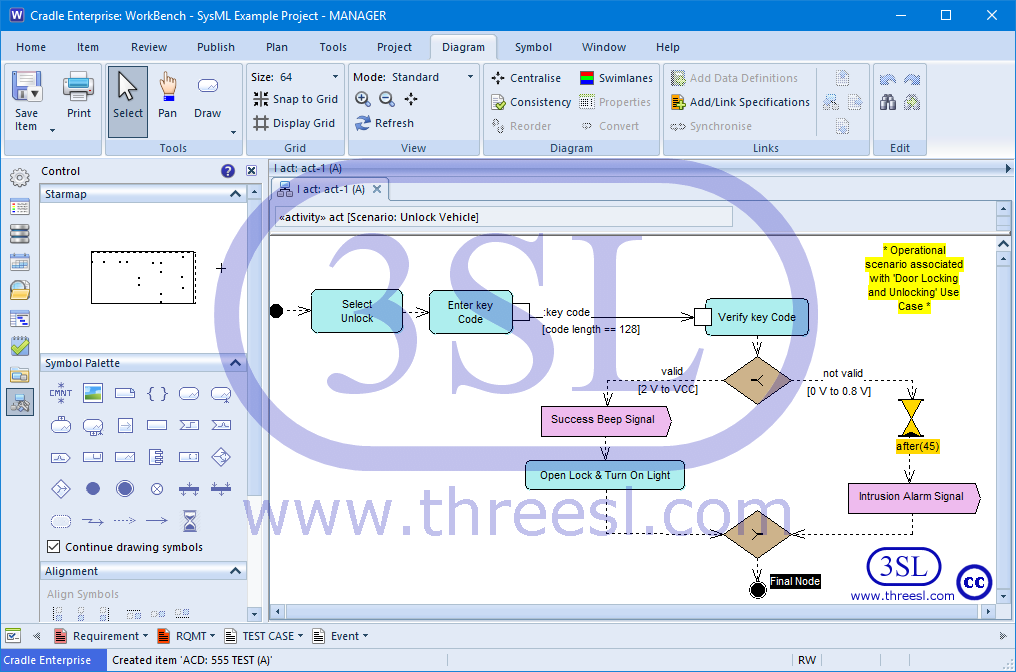
Task: Click the www.threesl.com link
Action: tap(902, 596)
